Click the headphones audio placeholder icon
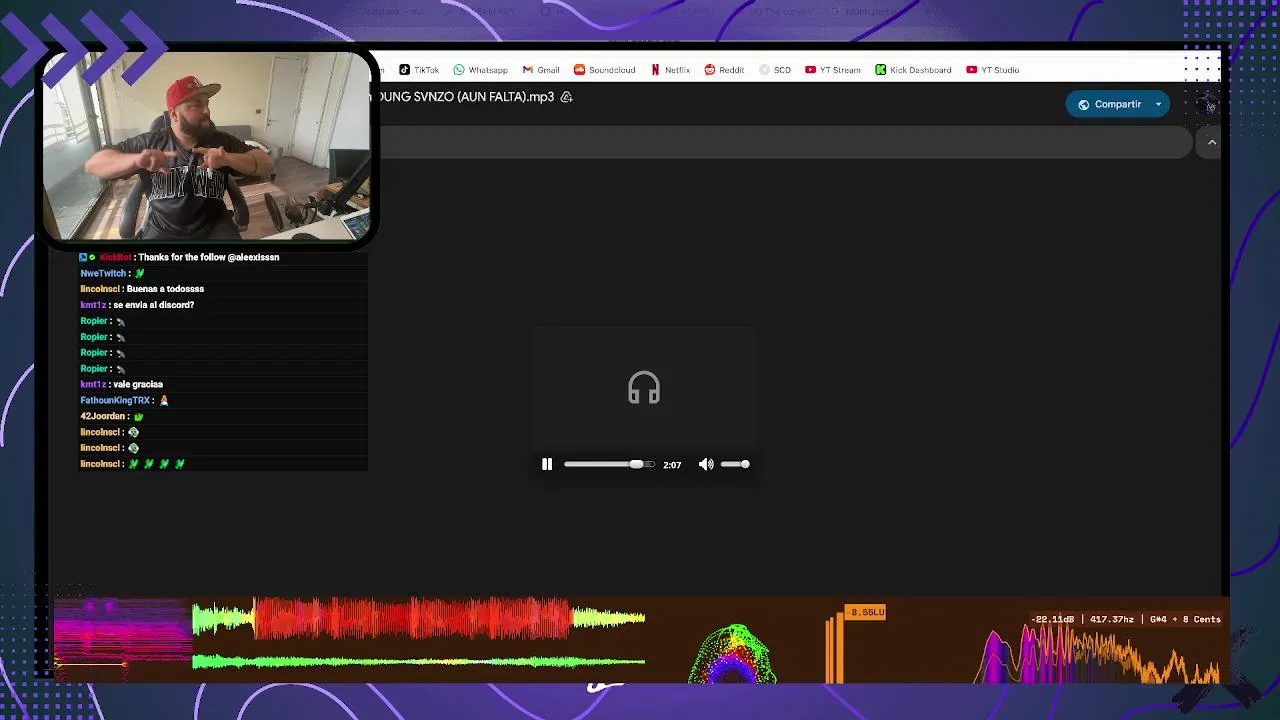 (644, 388)
